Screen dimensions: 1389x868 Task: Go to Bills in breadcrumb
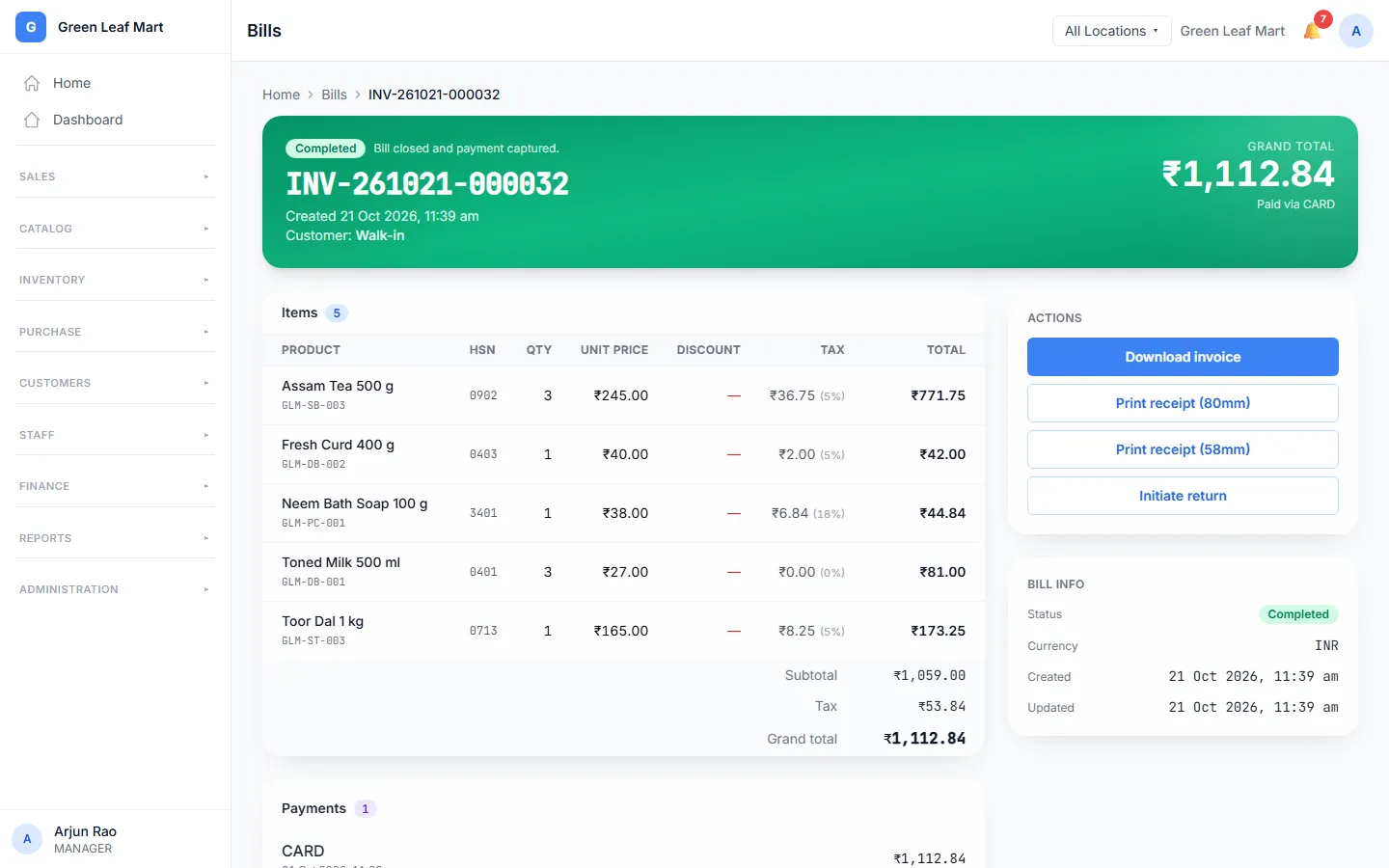[334, 95]
